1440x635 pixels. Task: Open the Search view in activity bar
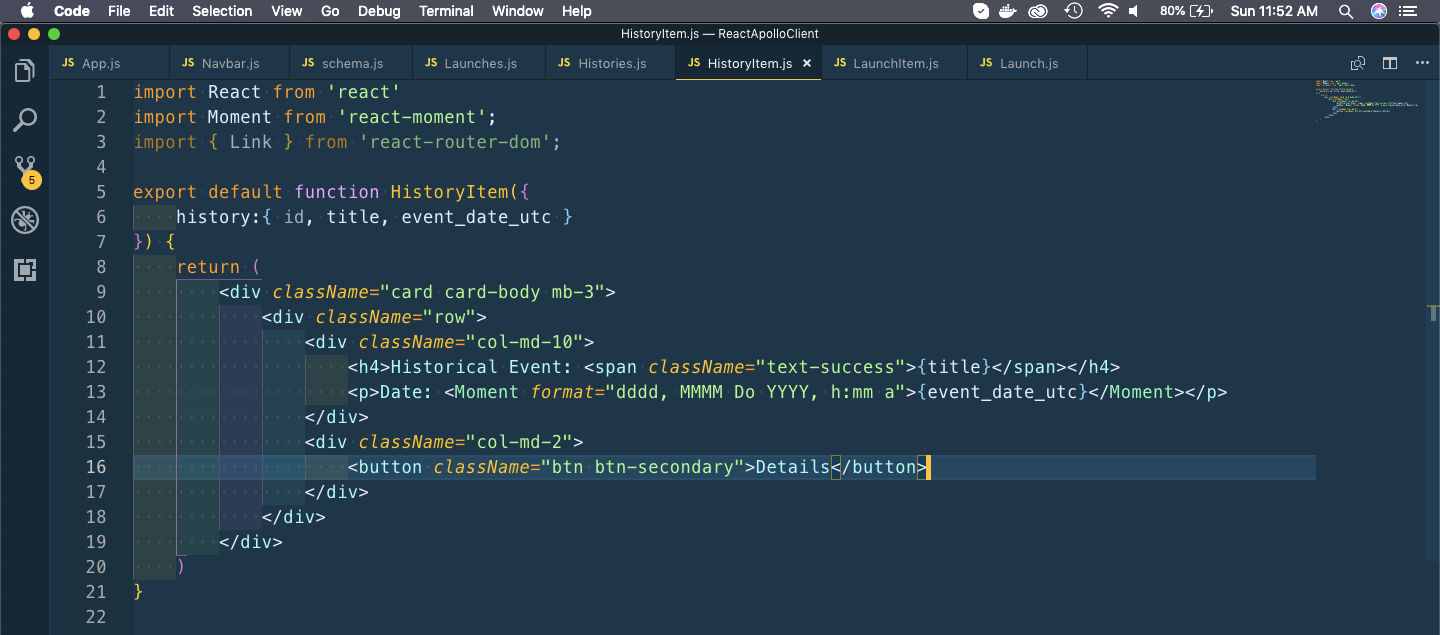(x=25, y=121)
